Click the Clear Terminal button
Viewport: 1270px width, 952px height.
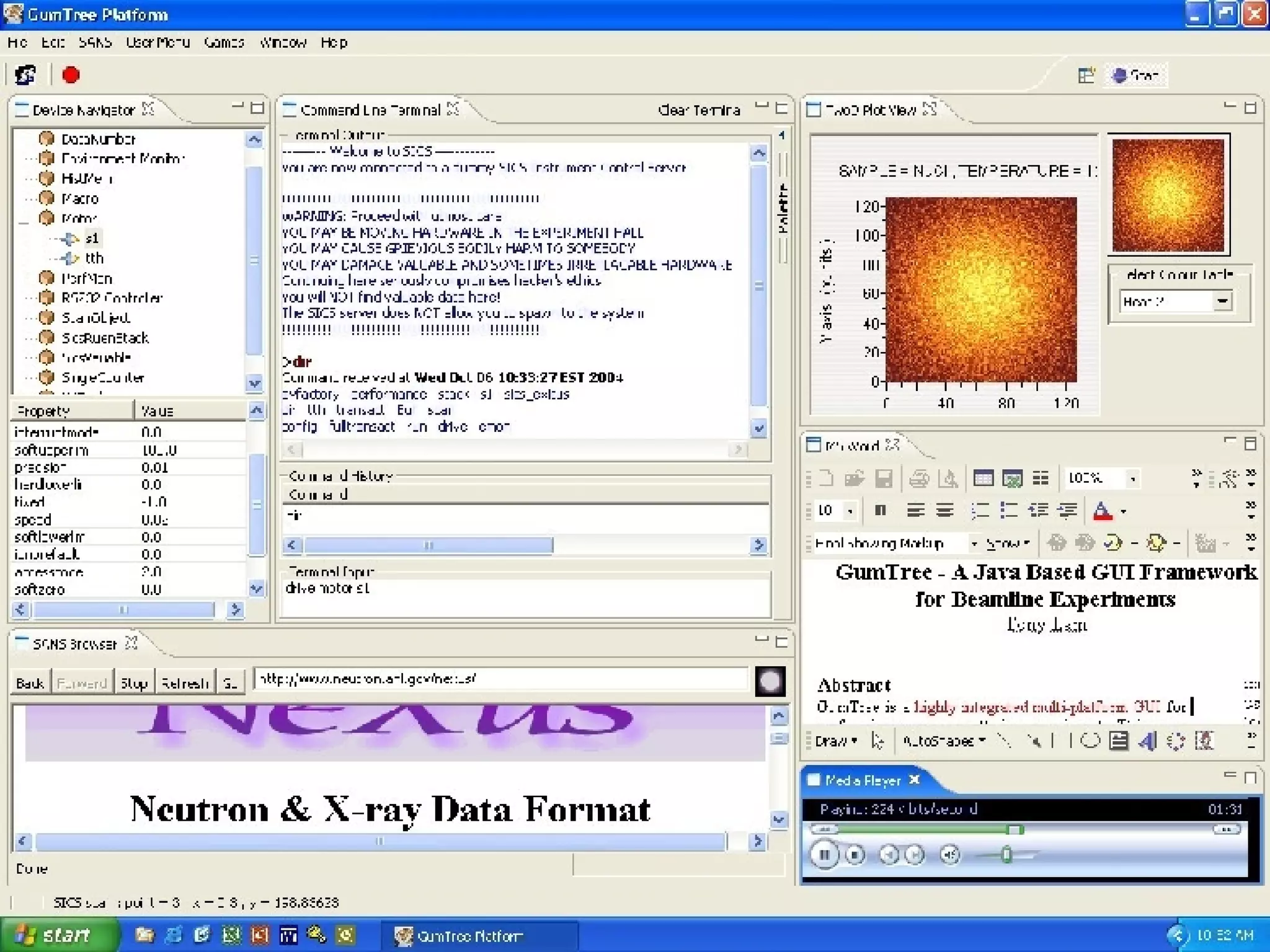coord(698,110)
